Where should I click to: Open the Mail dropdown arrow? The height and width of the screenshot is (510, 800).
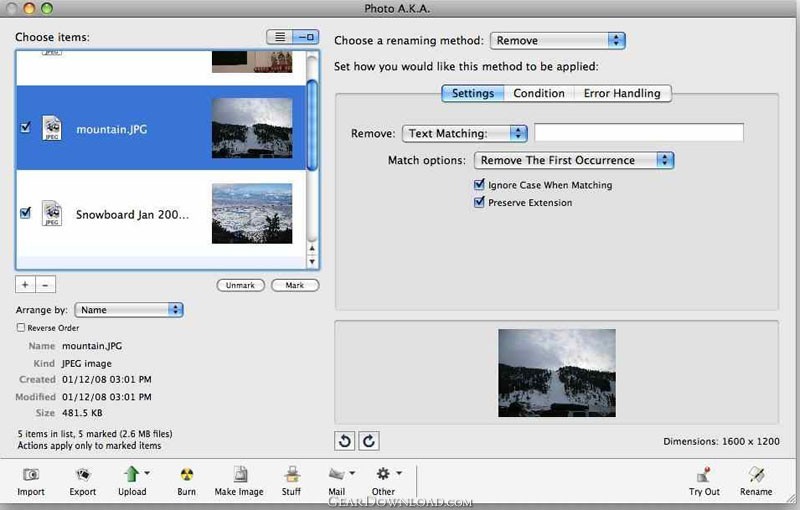click(x=352, y=473)
